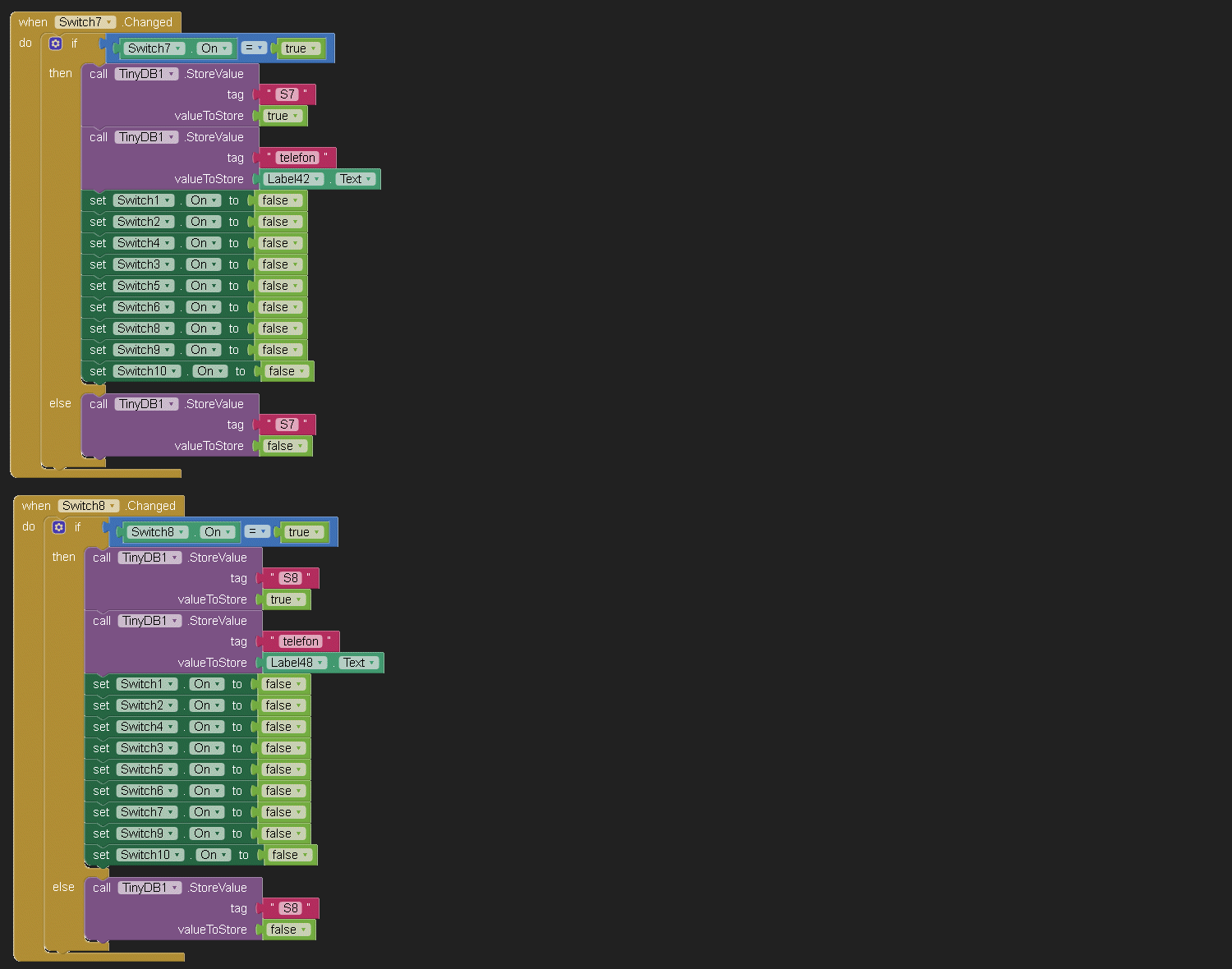
Task: Toggle false value stored in Switch7's else branch
Action: [285, 446]
